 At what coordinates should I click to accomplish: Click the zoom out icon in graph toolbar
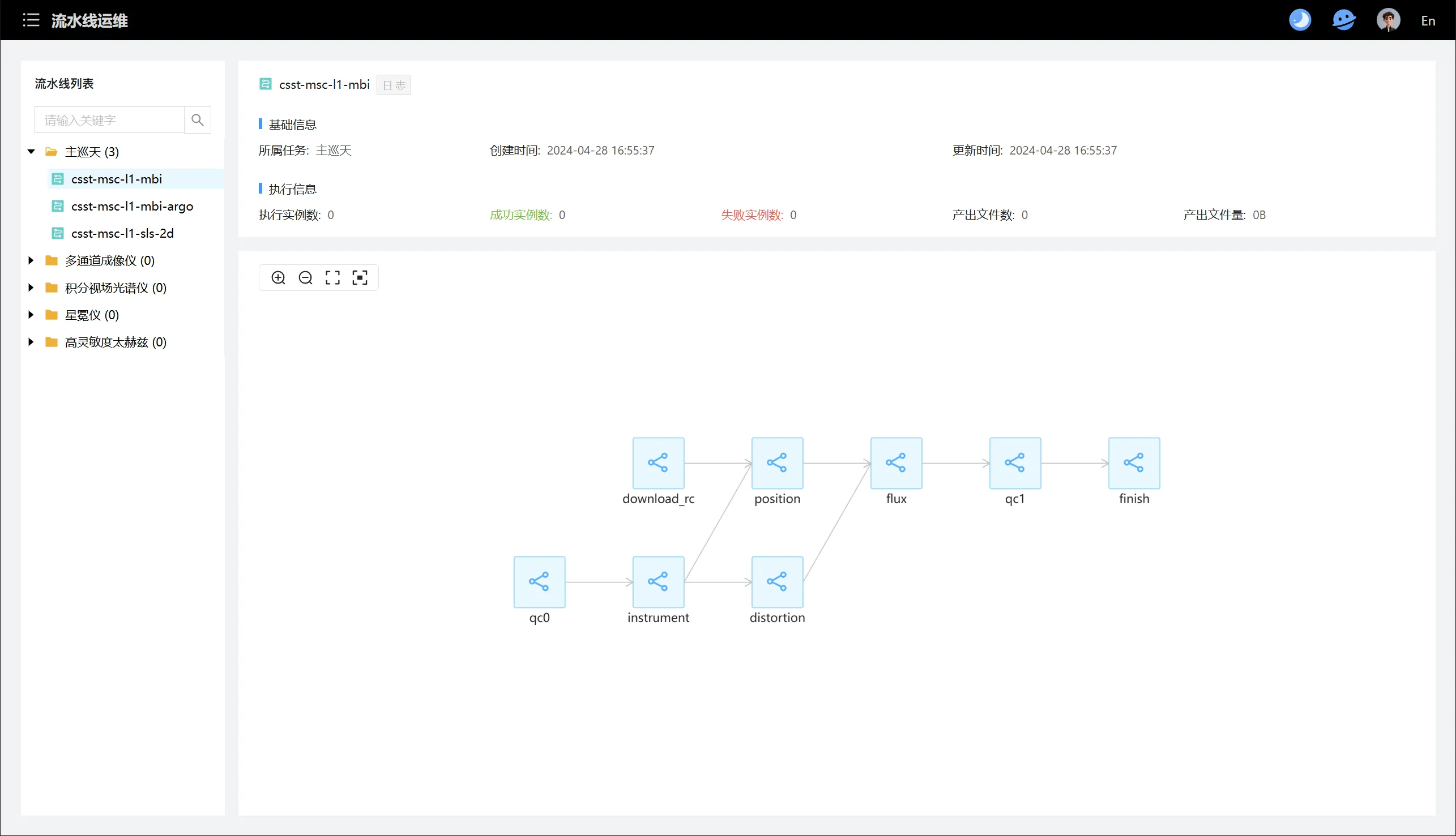pos(305,277)
